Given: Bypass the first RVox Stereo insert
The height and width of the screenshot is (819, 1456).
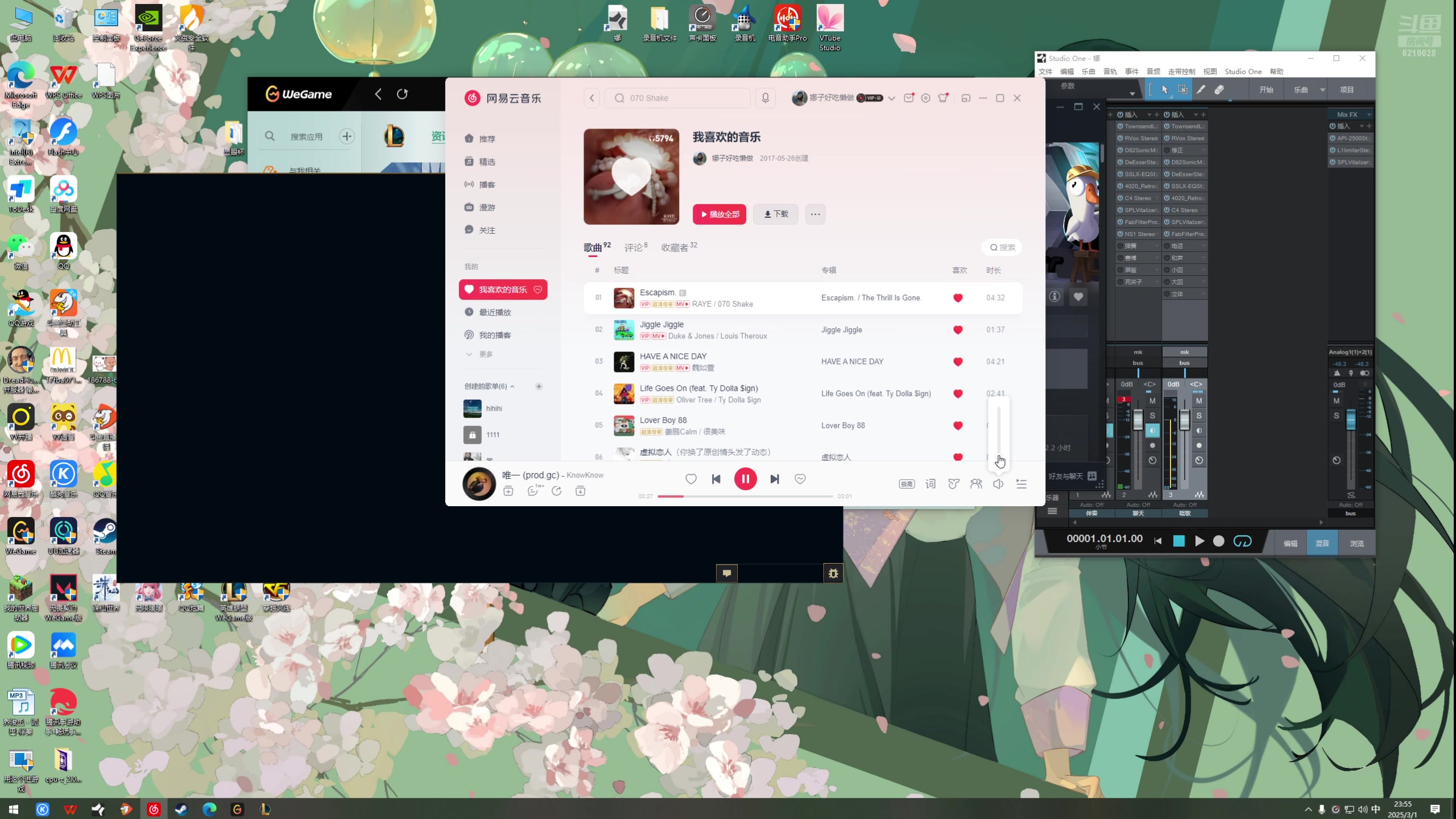Looking at the screenshot, I should [x=1120, y=138].
